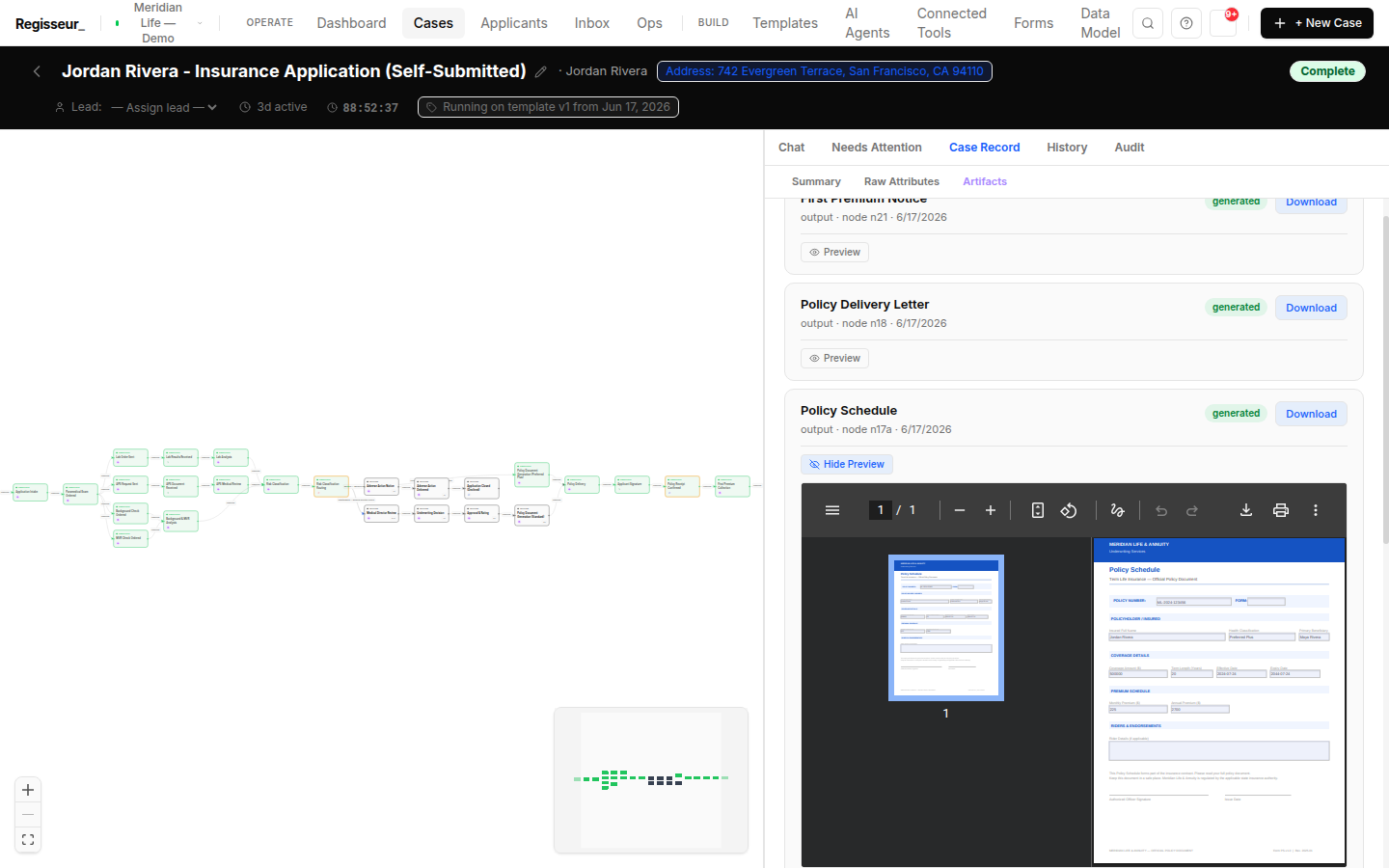Select the Risk Classification Routing node
The width and height of the screenshot is (1389, 868).
coord(331,486)
